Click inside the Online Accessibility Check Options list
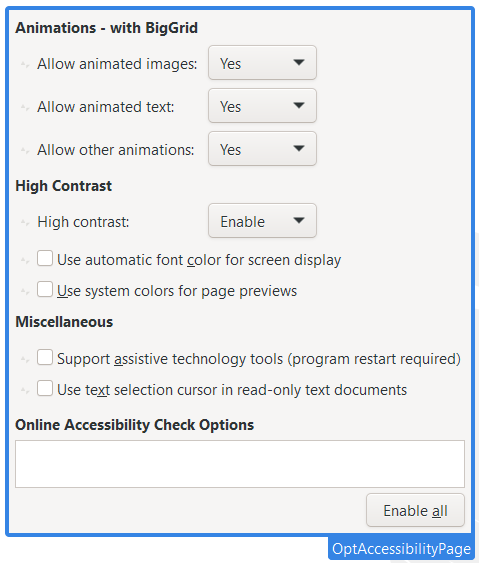 240,464
